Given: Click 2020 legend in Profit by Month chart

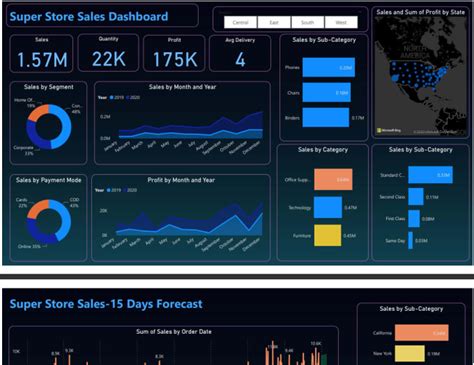Looking at the screenshot, I should [130, 190].
